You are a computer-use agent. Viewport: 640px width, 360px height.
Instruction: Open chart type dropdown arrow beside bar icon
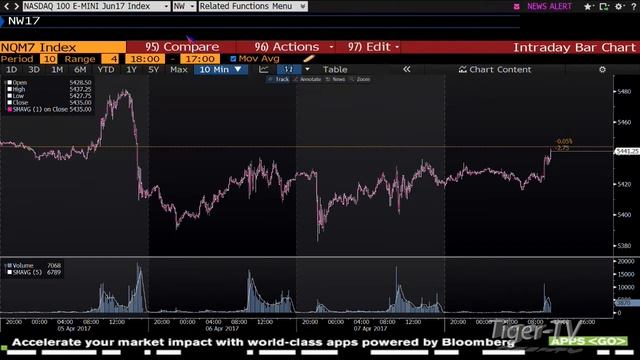tap(307, 69)
